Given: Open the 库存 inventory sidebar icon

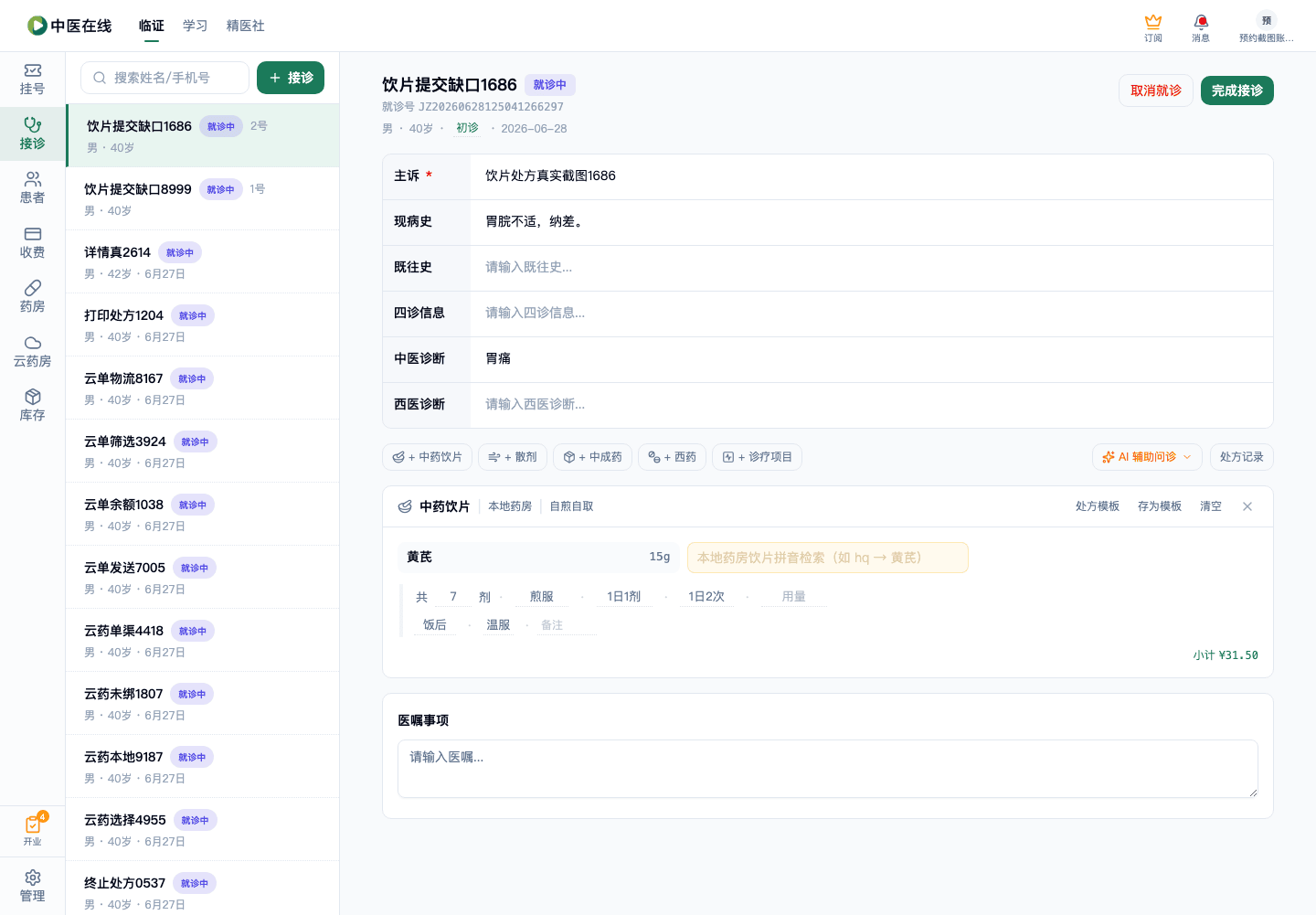Looking at the screenshot, I should 32,406.
